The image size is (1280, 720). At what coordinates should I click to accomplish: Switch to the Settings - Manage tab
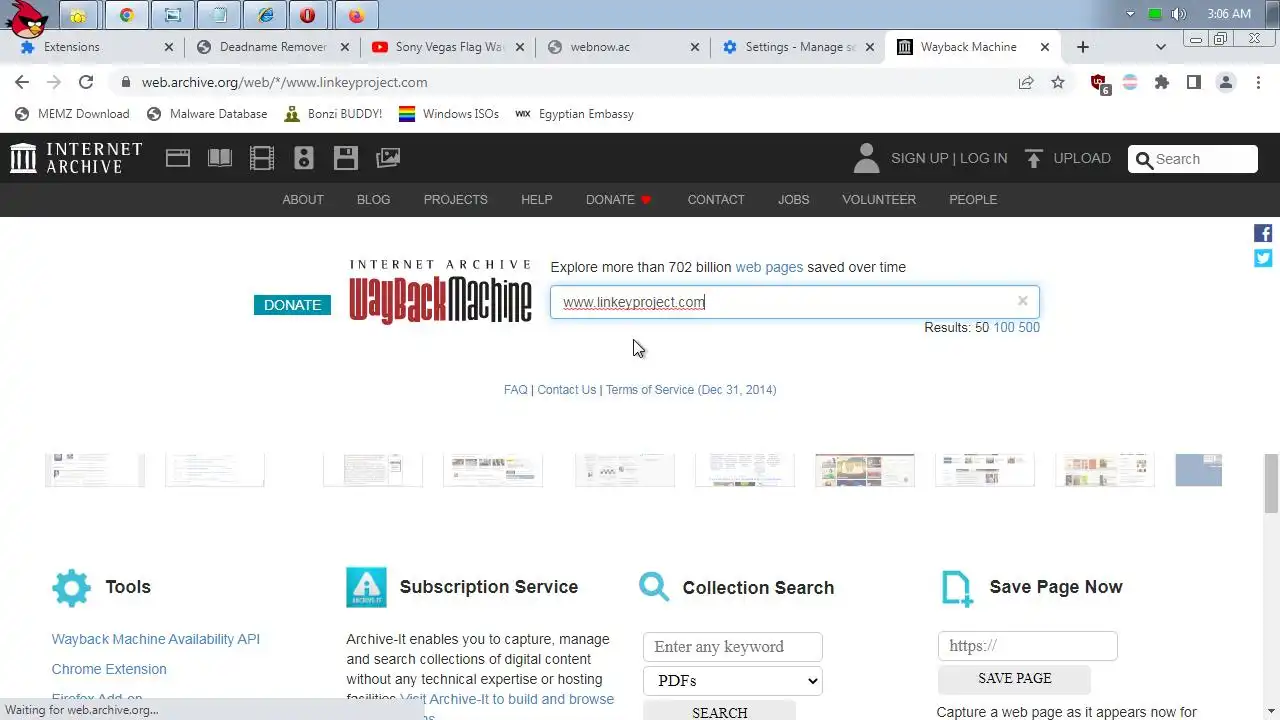click(798, 47)
